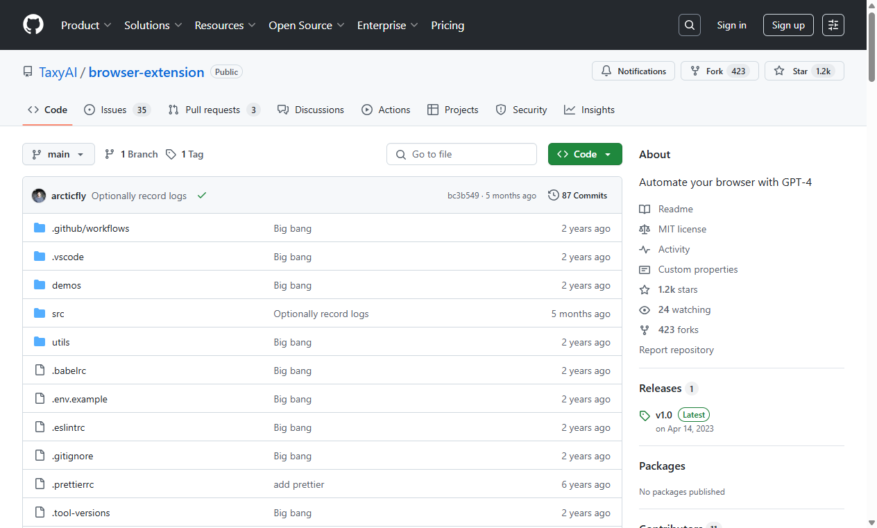The image size is (877, 528).
Task: Click the src folder icon
Action: click(39, 313)
